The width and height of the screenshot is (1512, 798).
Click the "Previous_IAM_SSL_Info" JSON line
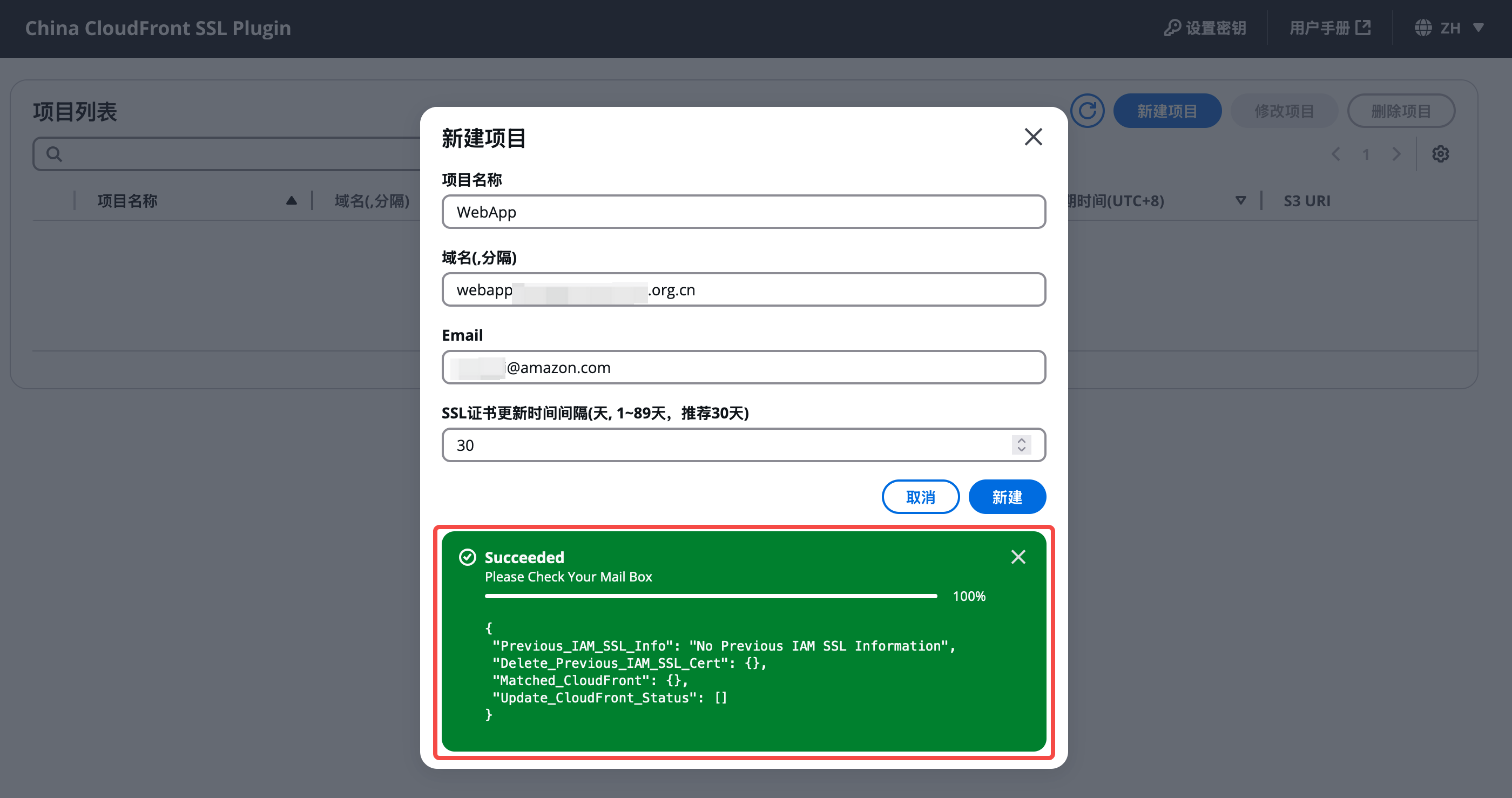(724, 646)
